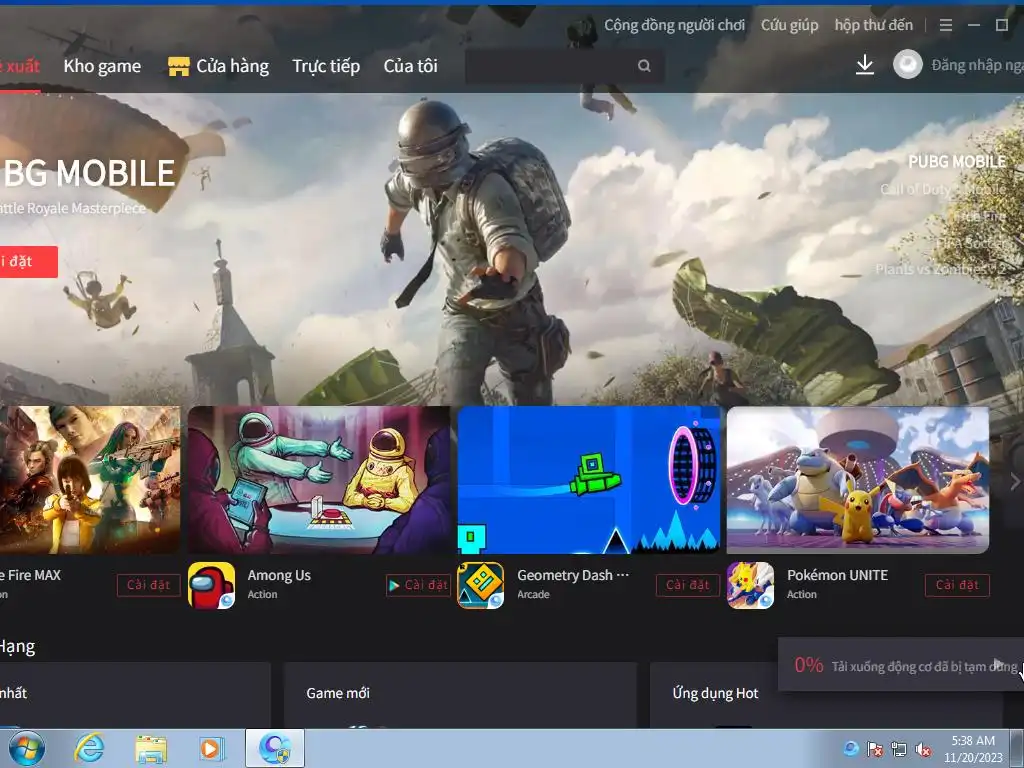Open Cộng đồng người chơi link
This screenshot has height=768, width=1024.
tap(674, 25)
